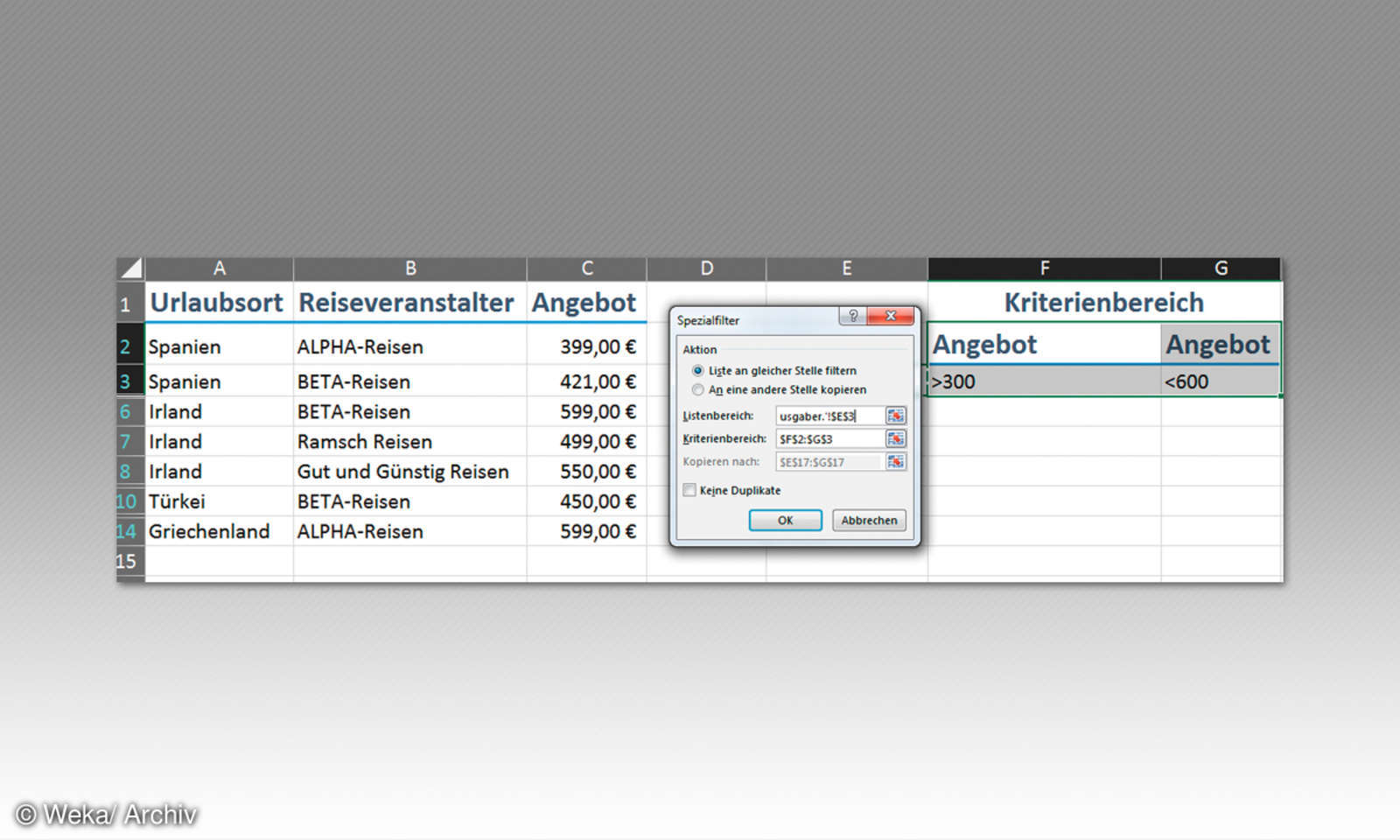
Task: Select column header C in the worksheet
Action: pyautogui.click(x=587, y=269)
